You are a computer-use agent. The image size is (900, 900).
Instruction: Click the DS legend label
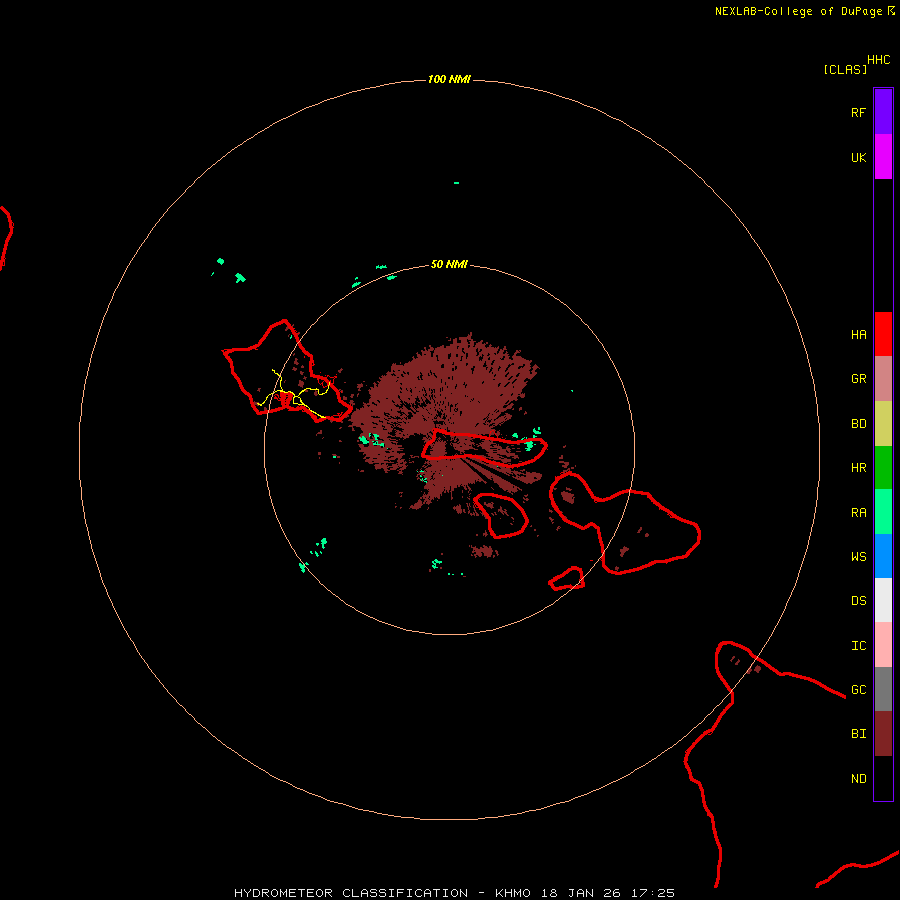[858, 601]
